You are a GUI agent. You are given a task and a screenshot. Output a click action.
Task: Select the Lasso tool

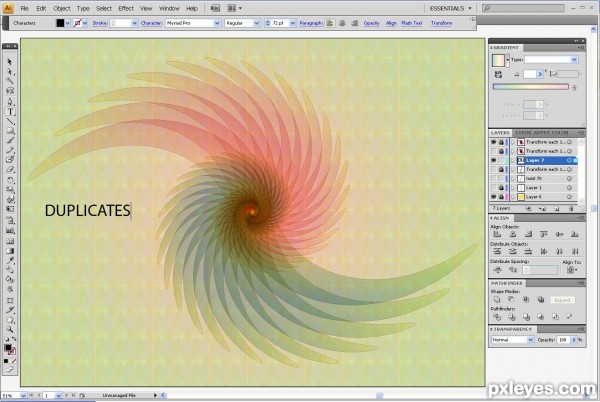[x=10, y=91]
